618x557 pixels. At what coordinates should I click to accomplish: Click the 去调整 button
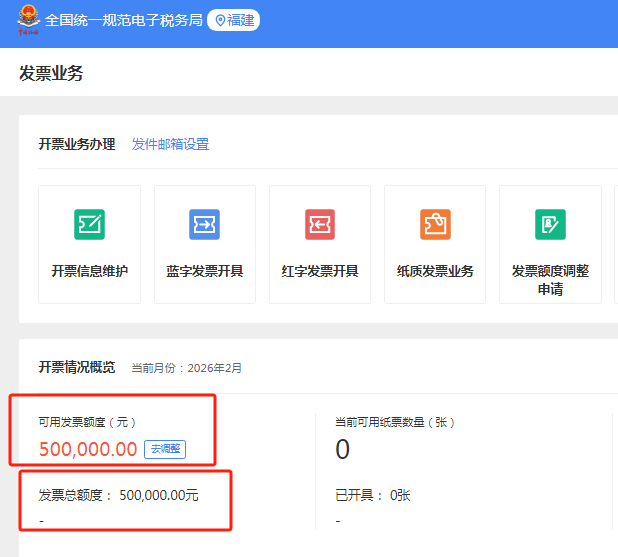(x=165, y=449)
